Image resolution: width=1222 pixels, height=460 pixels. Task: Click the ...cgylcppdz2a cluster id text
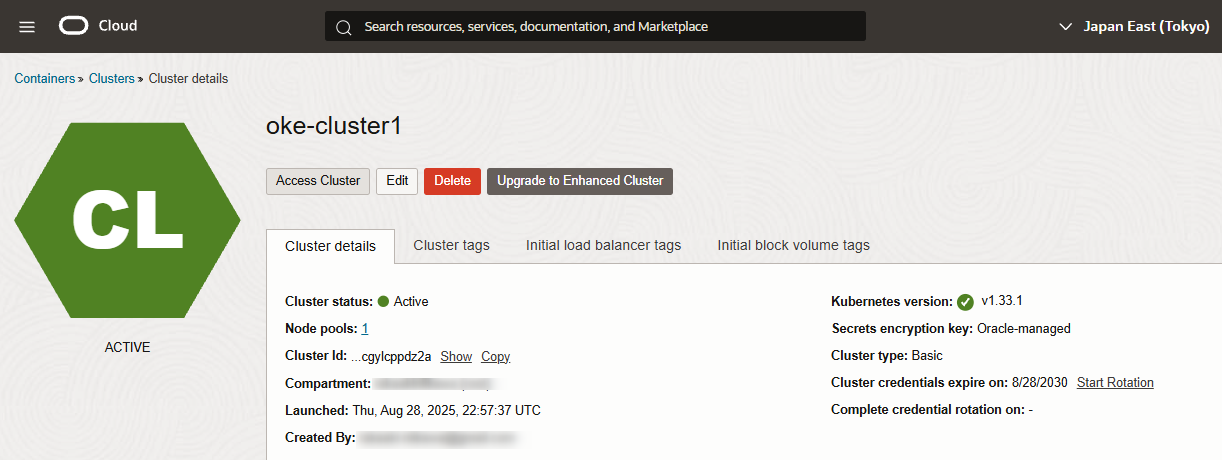[x=391, y=356]
